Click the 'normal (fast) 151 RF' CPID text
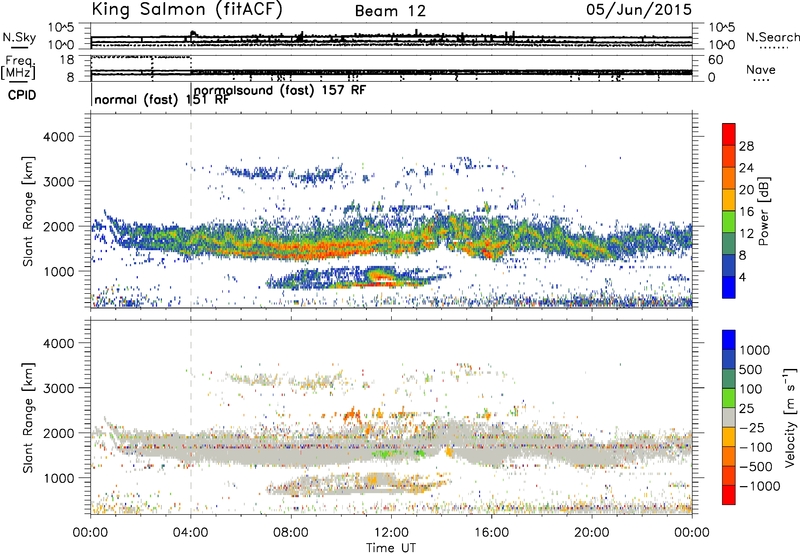This screenshot has height=554, width=800. [161, 100]
